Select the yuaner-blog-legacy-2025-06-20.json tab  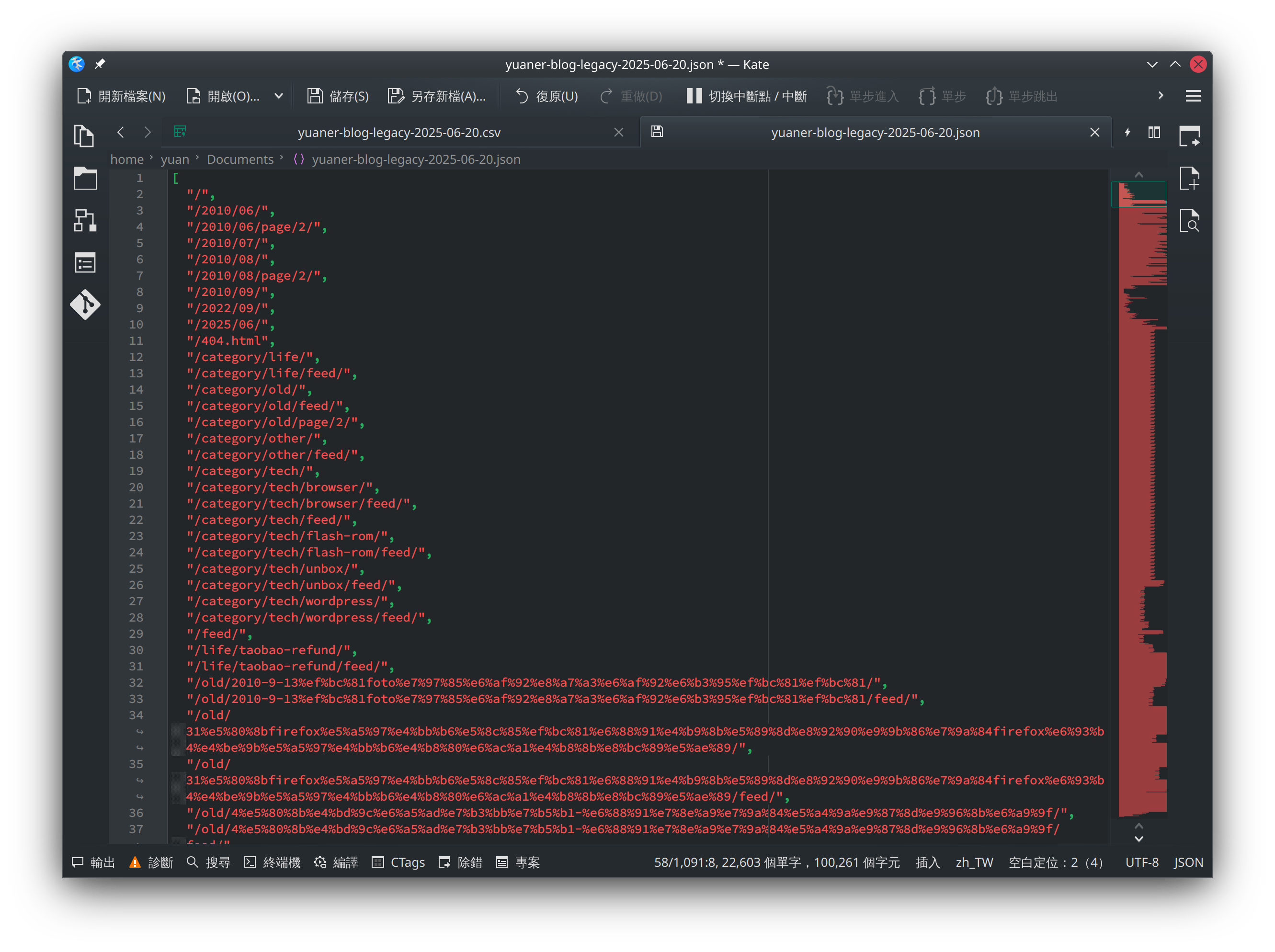point(875,133)
